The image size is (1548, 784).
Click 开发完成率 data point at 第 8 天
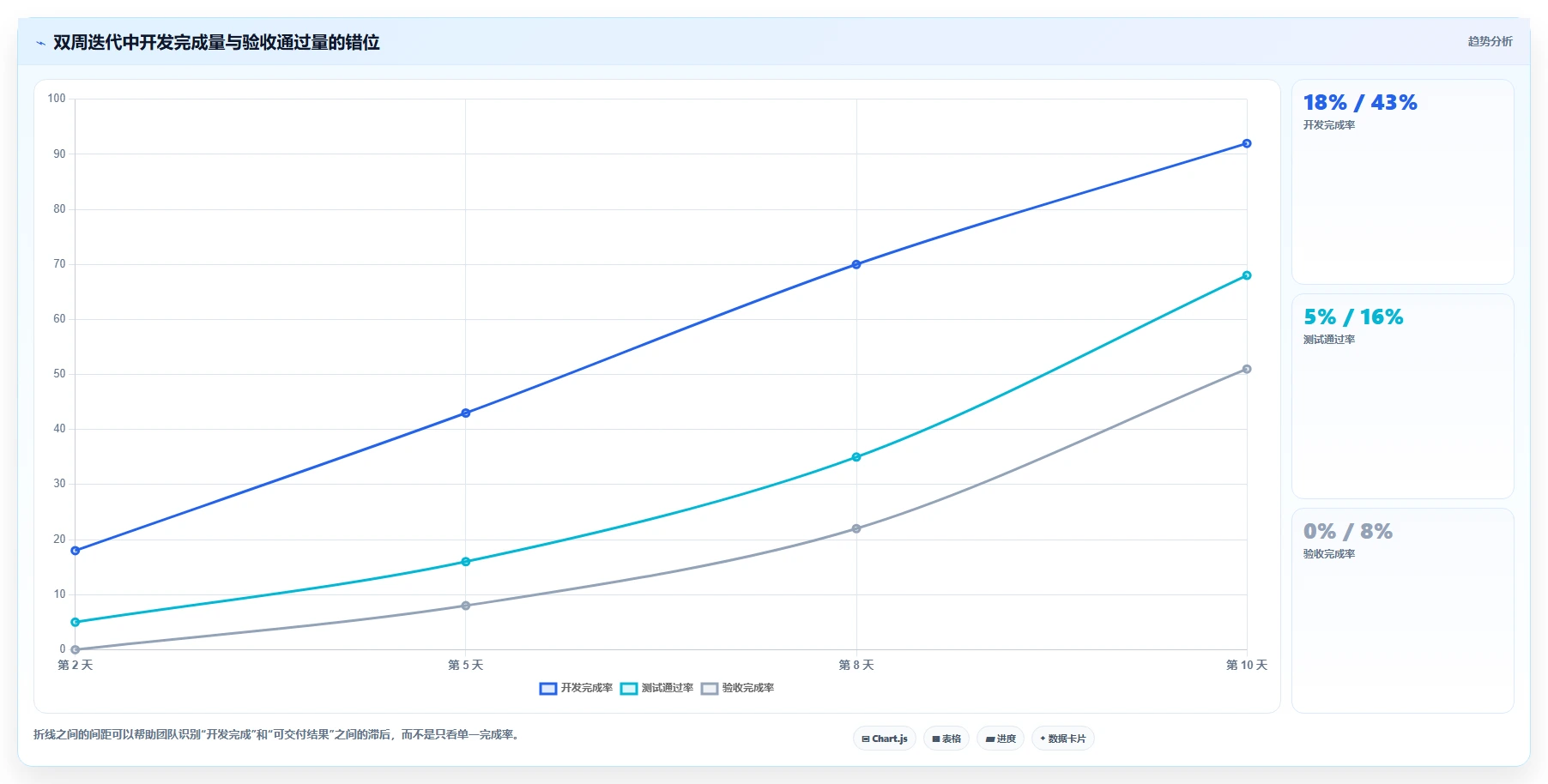click(x=856, y=264)
